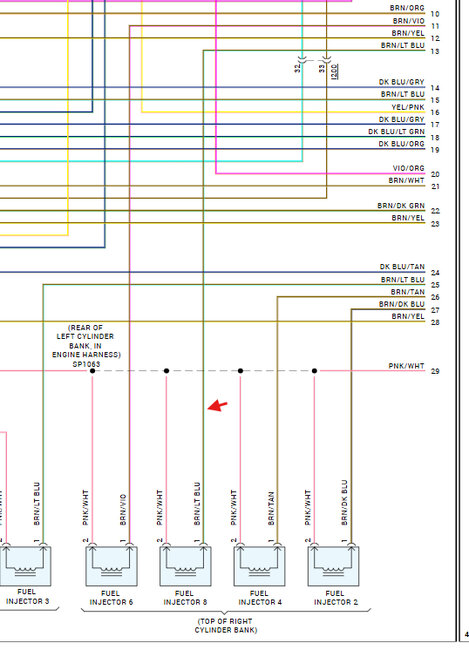The image size is (469, 650).
Task: Click pin number 24 on the right edge
Action: pos(435,273)
